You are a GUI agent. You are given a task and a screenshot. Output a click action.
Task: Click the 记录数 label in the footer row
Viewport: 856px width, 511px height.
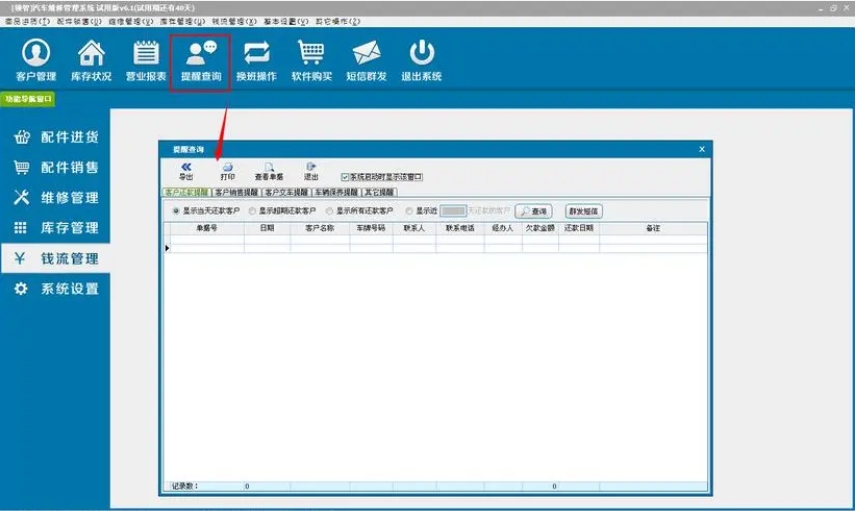185,486
